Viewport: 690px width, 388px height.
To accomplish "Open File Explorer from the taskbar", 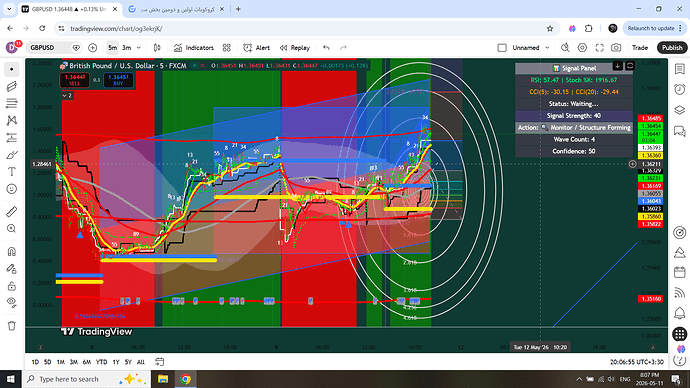I will 163,379.
